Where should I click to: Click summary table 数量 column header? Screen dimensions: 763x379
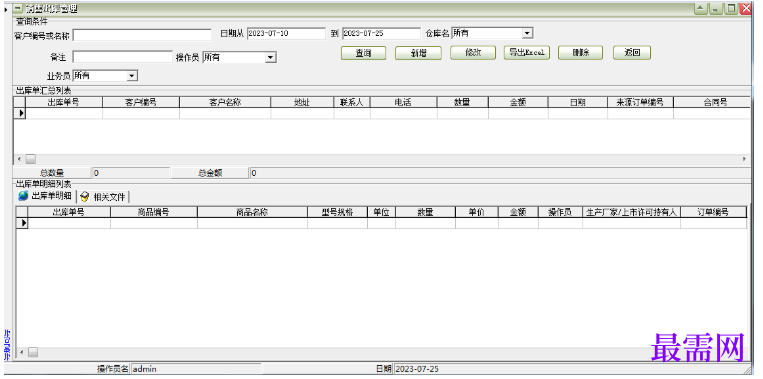463,102
